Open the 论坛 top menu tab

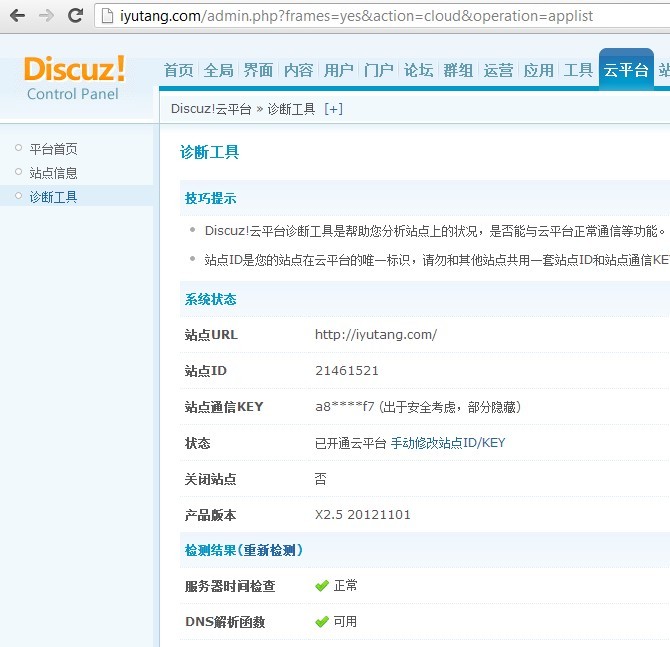pos(418,70)
